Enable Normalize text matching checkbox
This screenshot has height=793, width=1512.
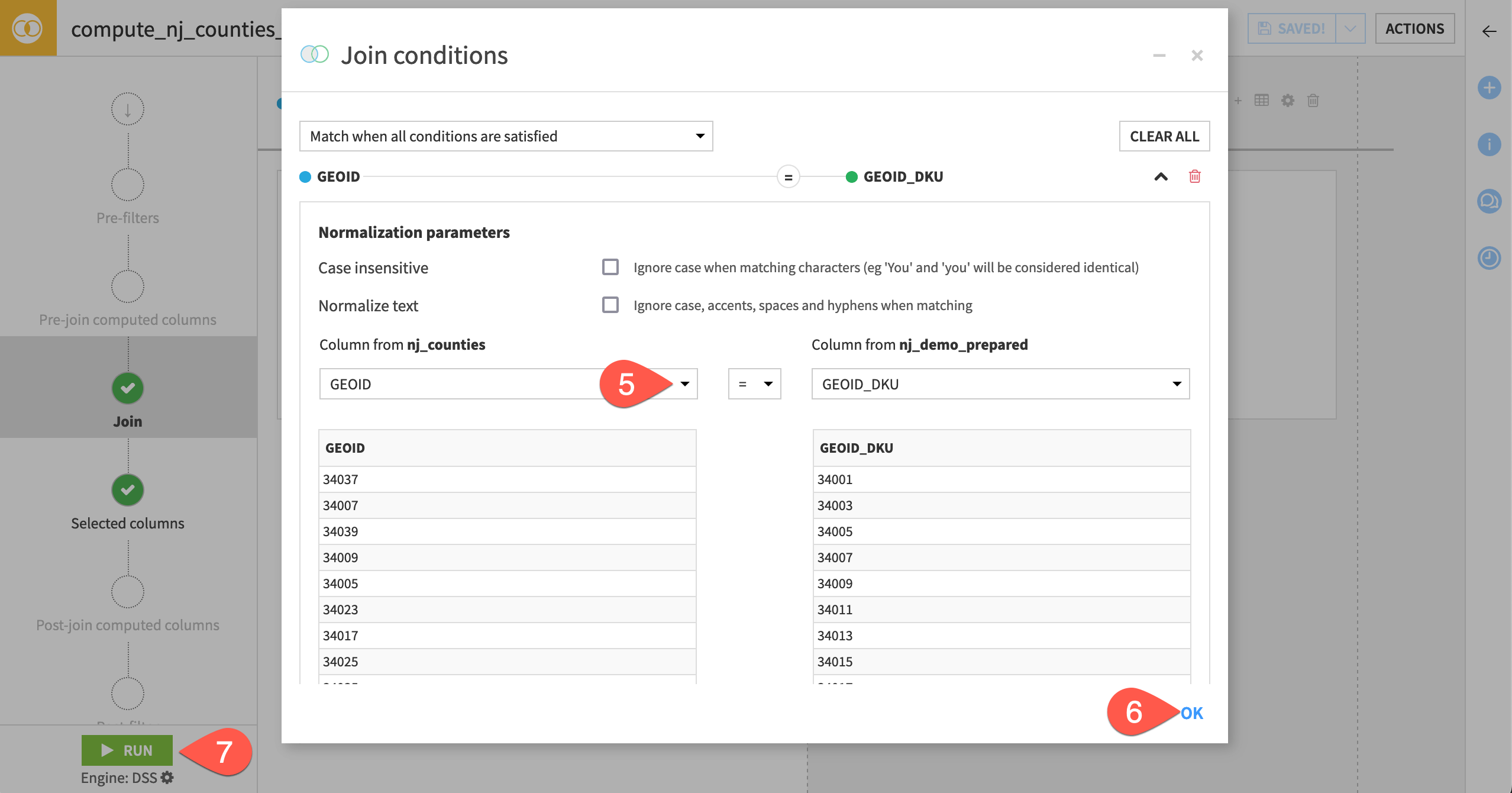pos(609,305)
